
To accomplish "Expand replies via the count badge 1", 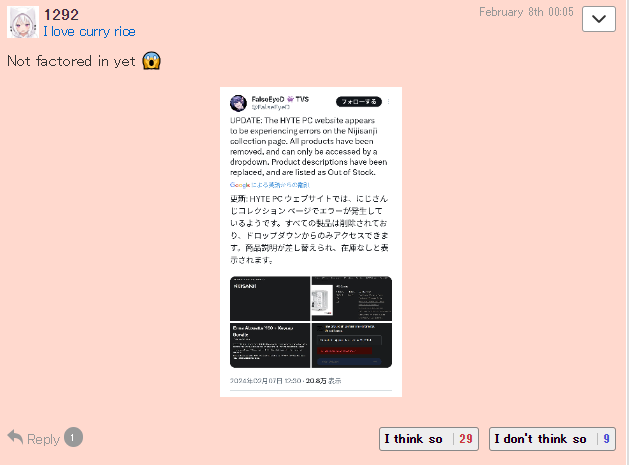I will [x=73, y=437].
